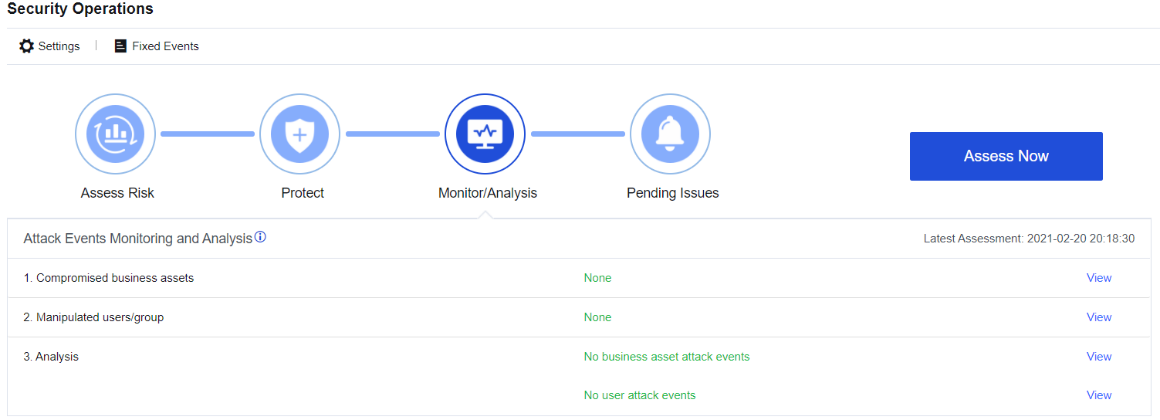This screenshot has width=1160, height=420.
Task: Click the Fixed Events label
Action: click(x=165, y=46)
